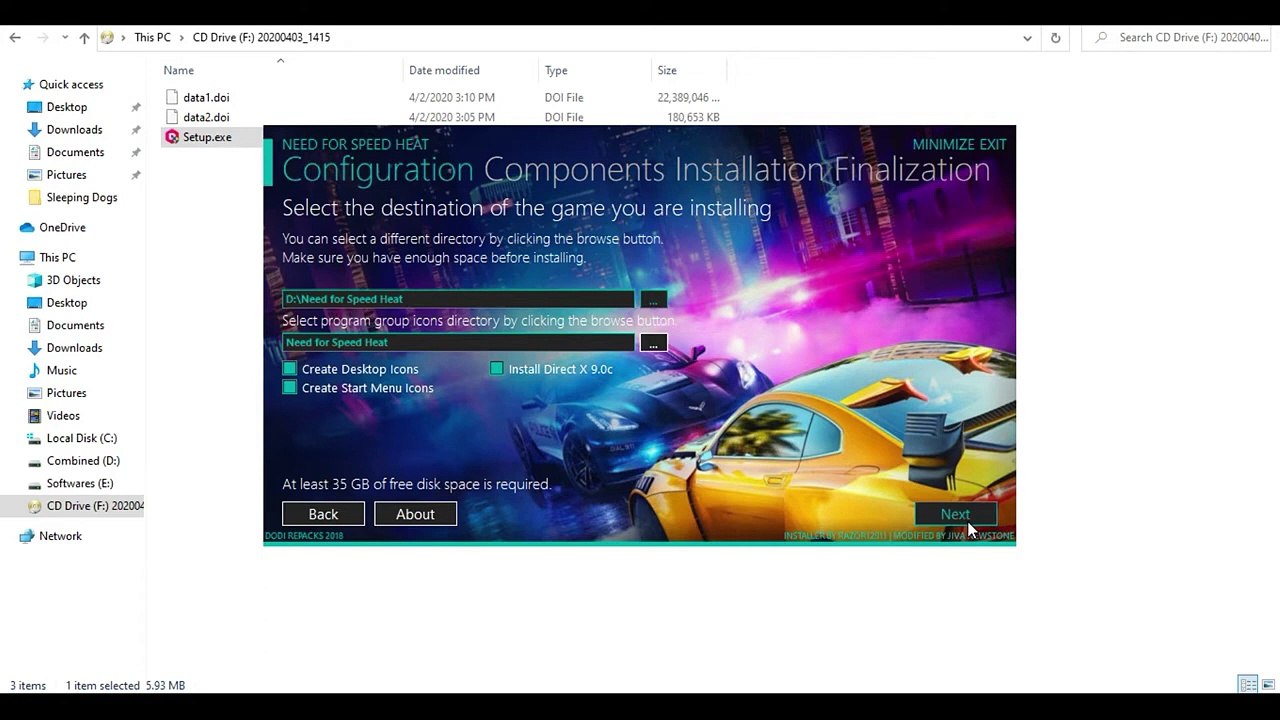This screenshot has height=720, width=1280.
Task: Expand breadcrumb arrow after This PC
Action: [x=182, y=37]
